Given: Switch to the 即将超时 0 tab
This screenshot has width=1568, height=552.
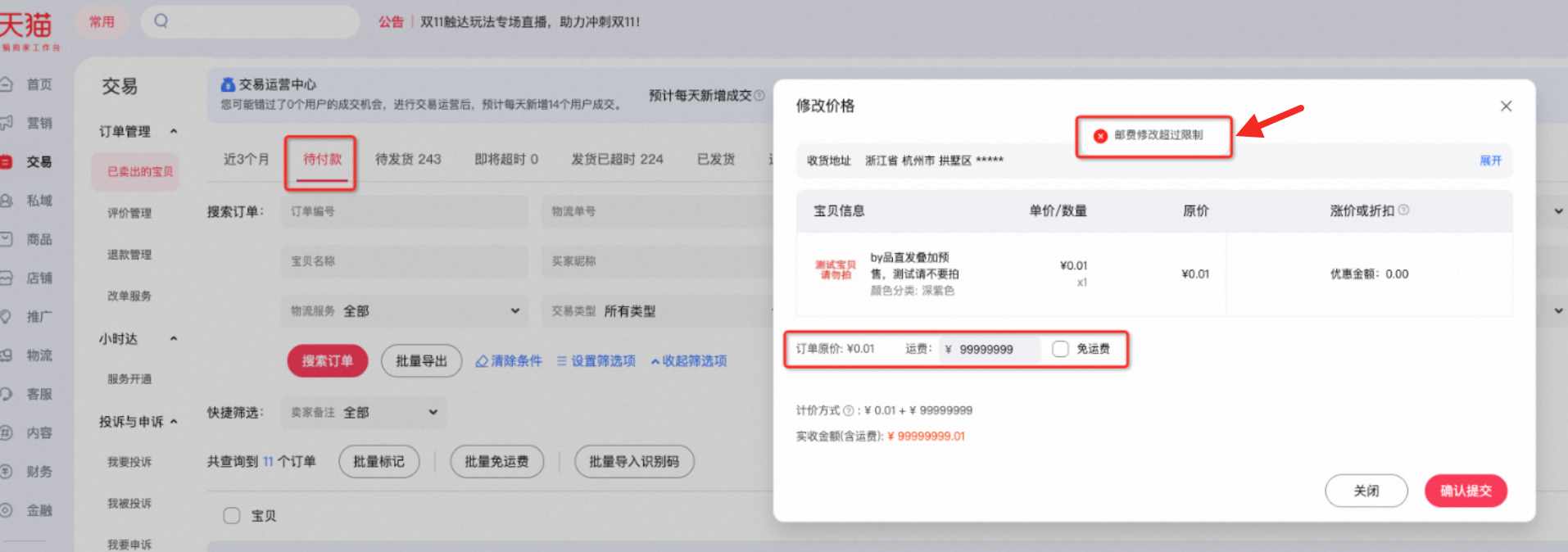Looking at the screenshot, I should pos(506,159).
